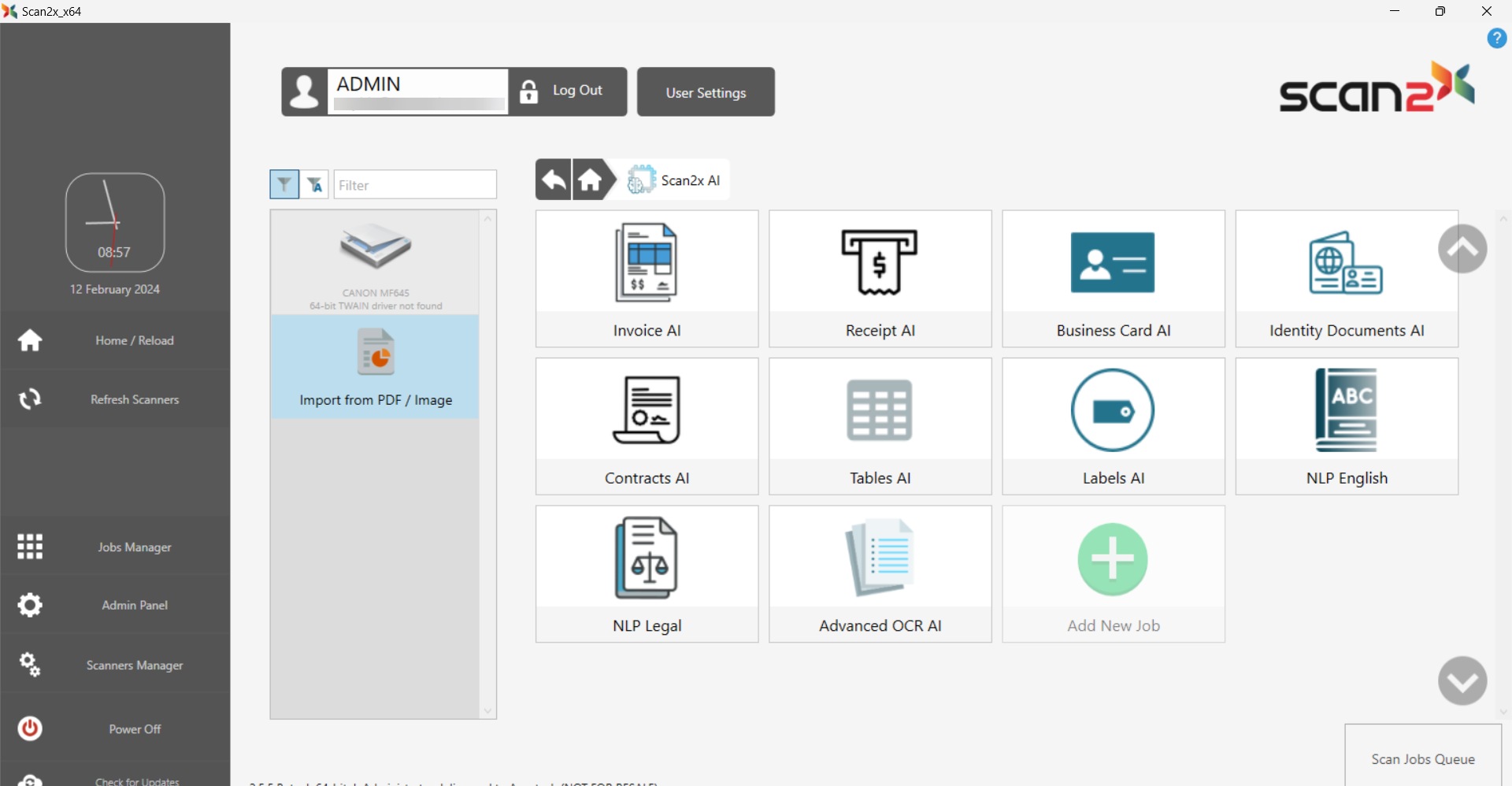Open the Business Card AI job

click(1114, 278)
